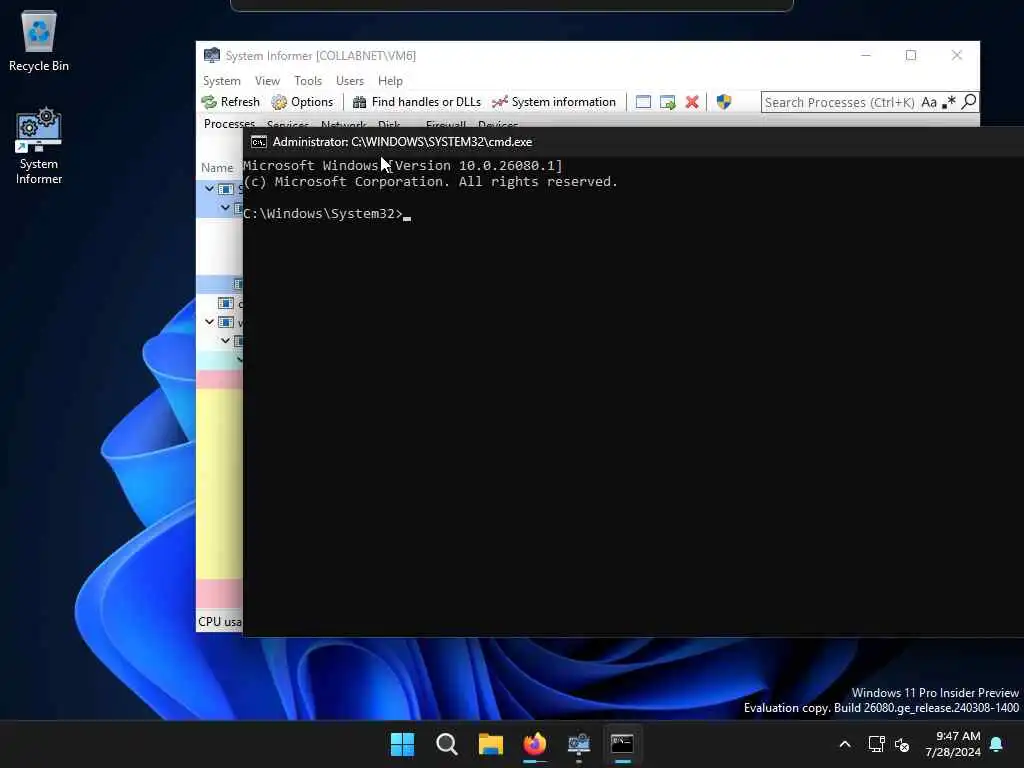Click red X terminate process icon
The image size is (1024, 768).
(692, 102)
